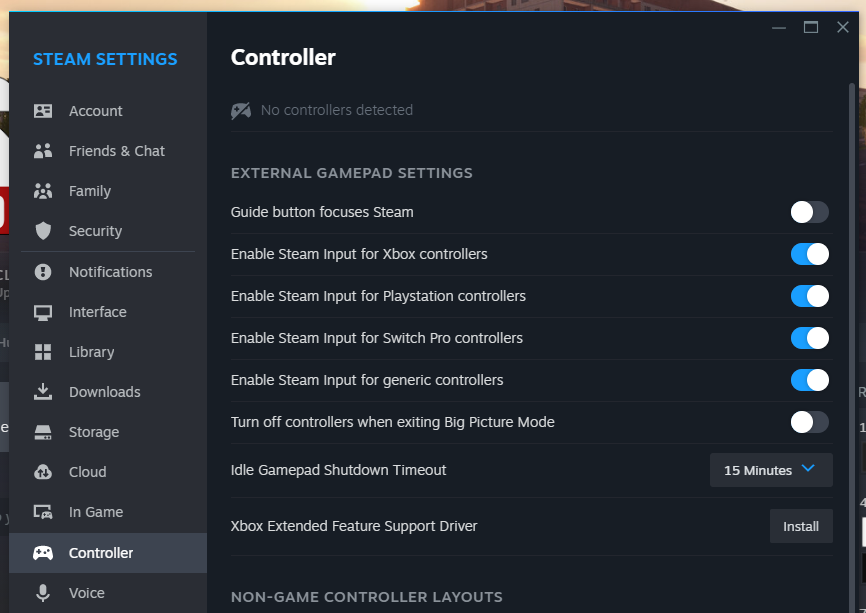
Task: Click the Voice microphone icon
Action: pos(43,593)
